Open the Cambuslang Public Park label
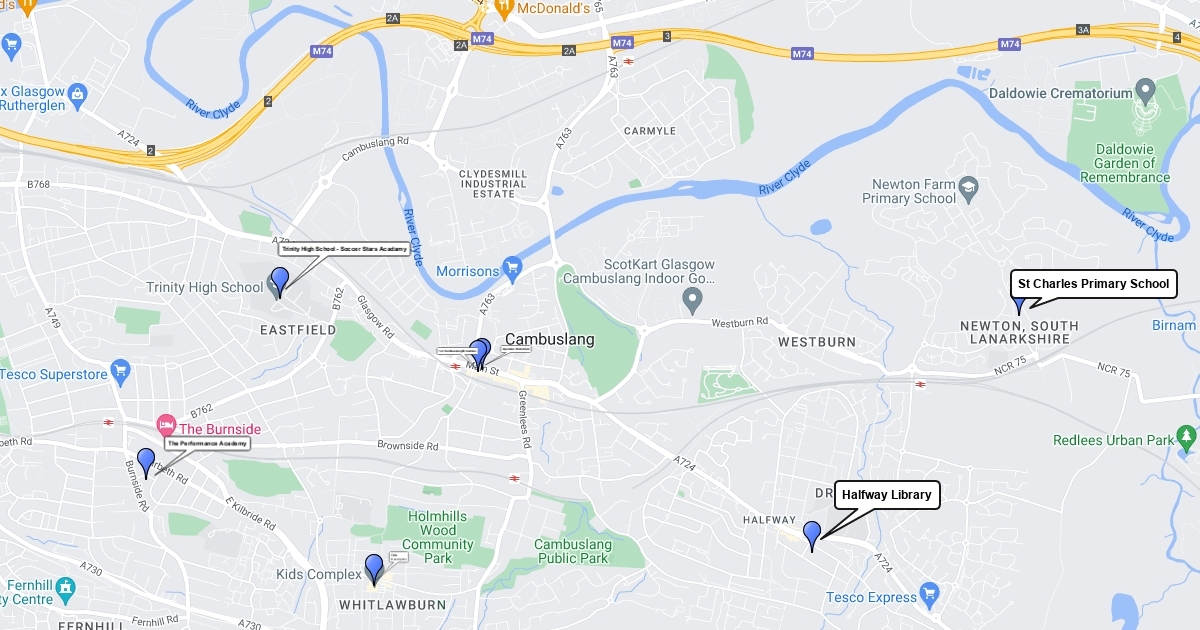1200x630 pixels. (x=572, y=551)
